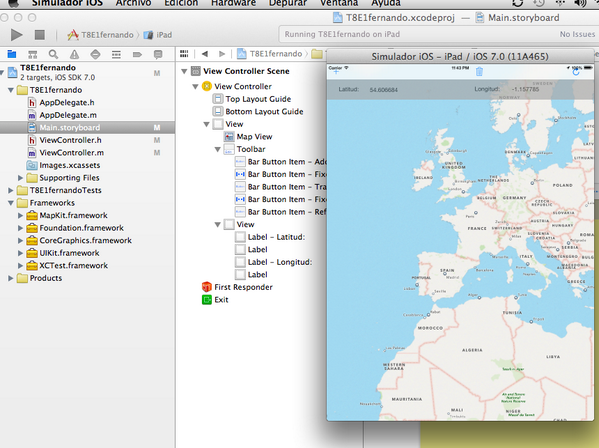This screenshot has height=448, width=599.
Task: Open Images.xcassets
Action: pyautogui.click(x=70, y=165)
